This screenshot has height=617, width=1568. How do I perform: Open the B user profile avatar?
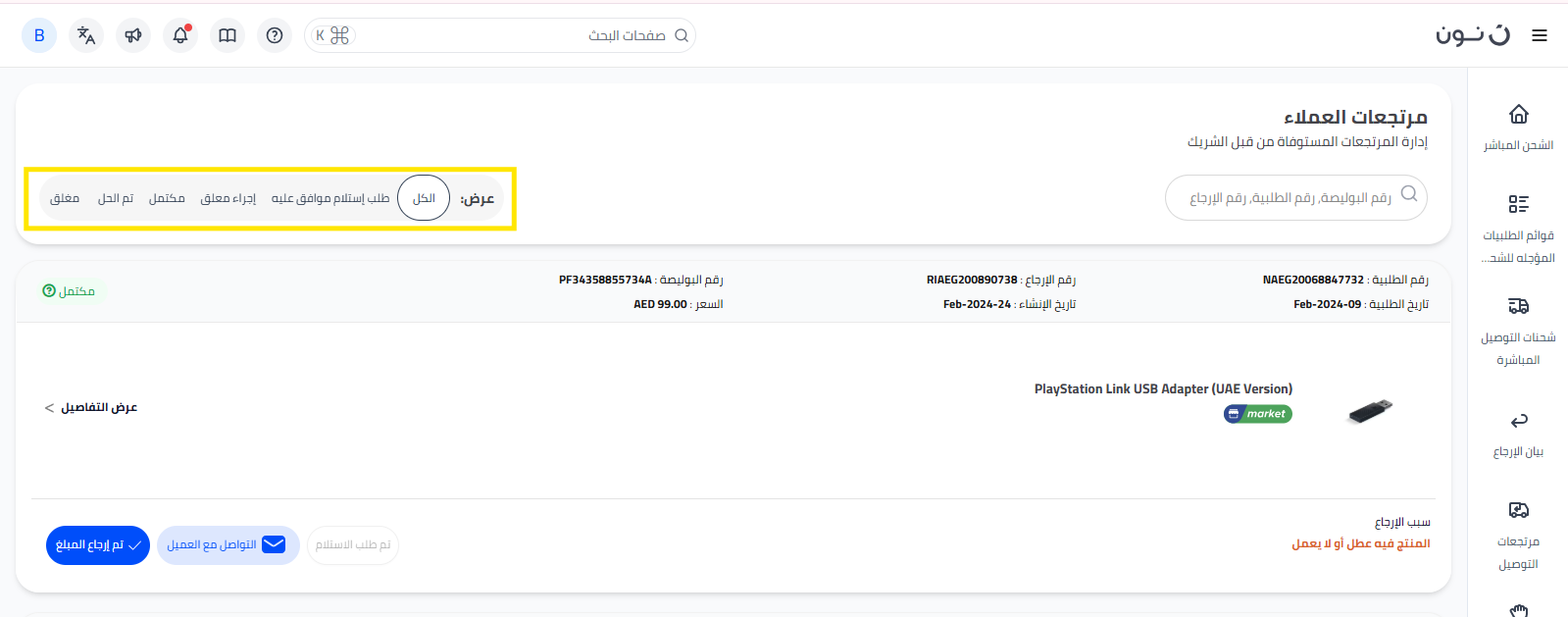[39, 35]
